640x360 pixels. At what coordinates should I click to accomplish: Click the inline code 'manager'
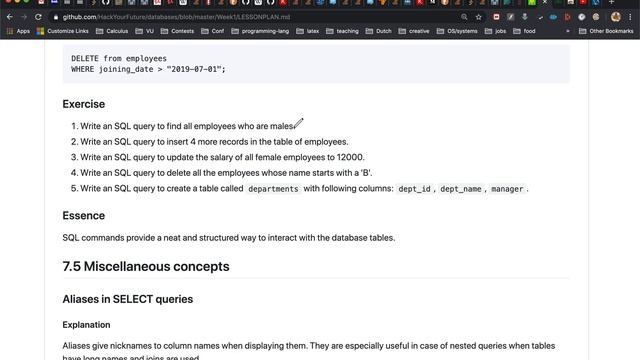(x=507, y=189)
